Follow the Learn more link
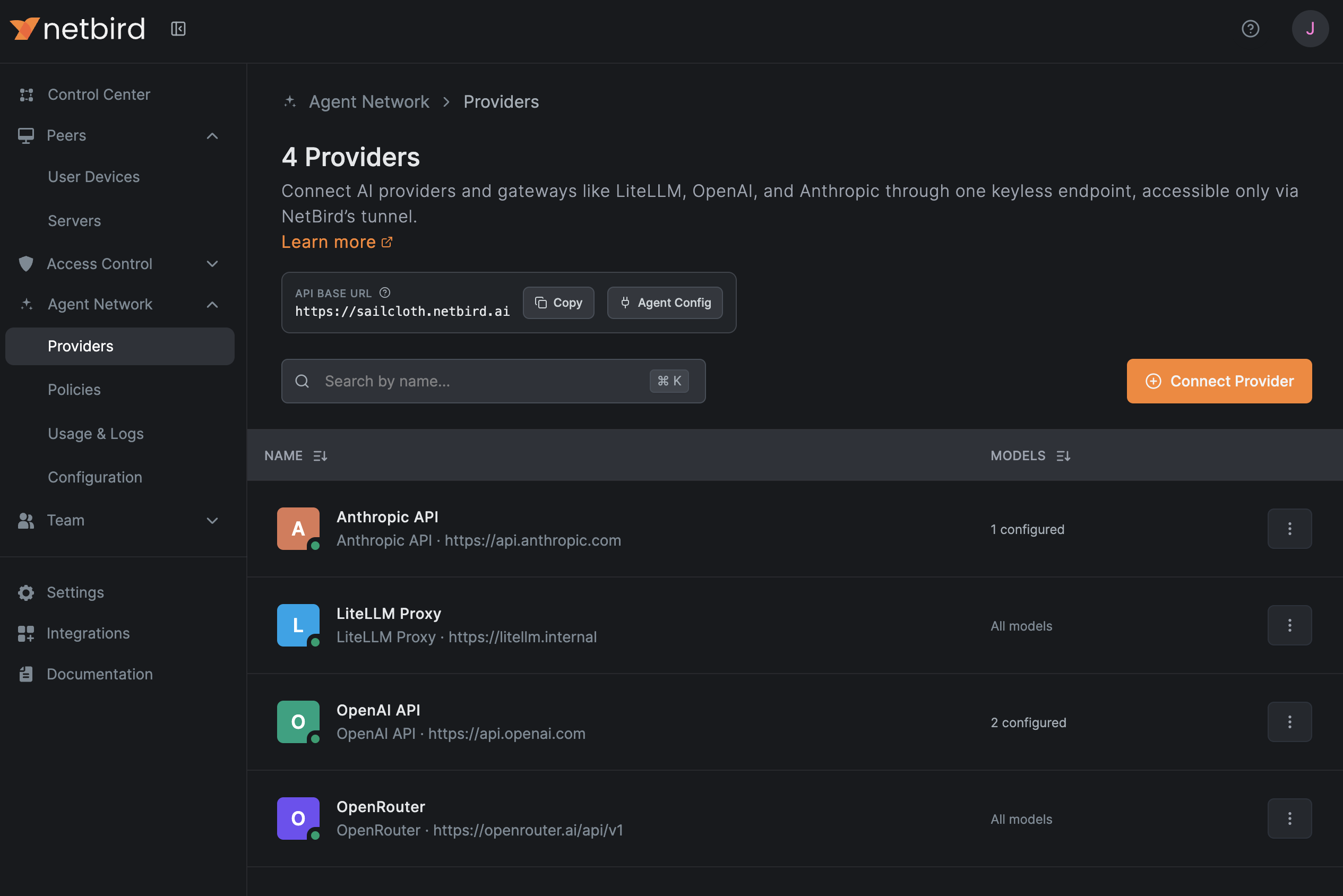This screenshot has height=896, width=1343. 337,242
